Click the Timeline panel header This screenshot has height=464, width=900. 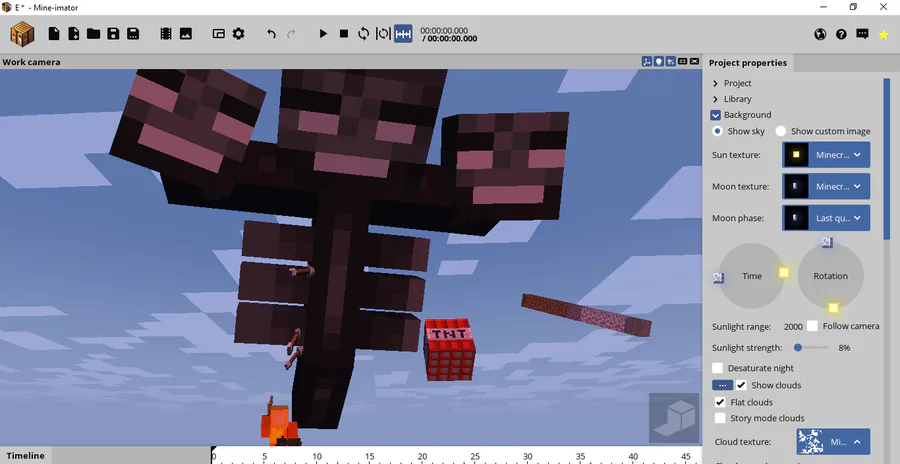pyautogui.click(x=25, y=455)
